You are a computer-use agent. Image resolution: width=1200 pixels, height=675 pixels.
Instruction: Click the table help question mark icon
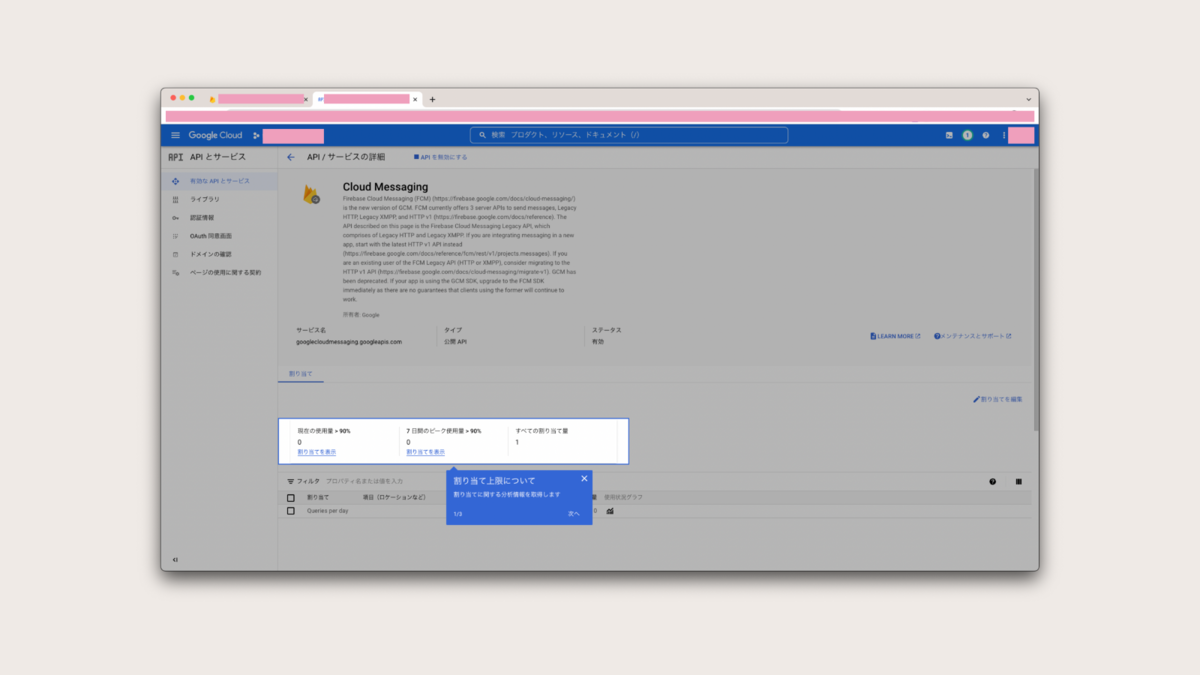992,482
